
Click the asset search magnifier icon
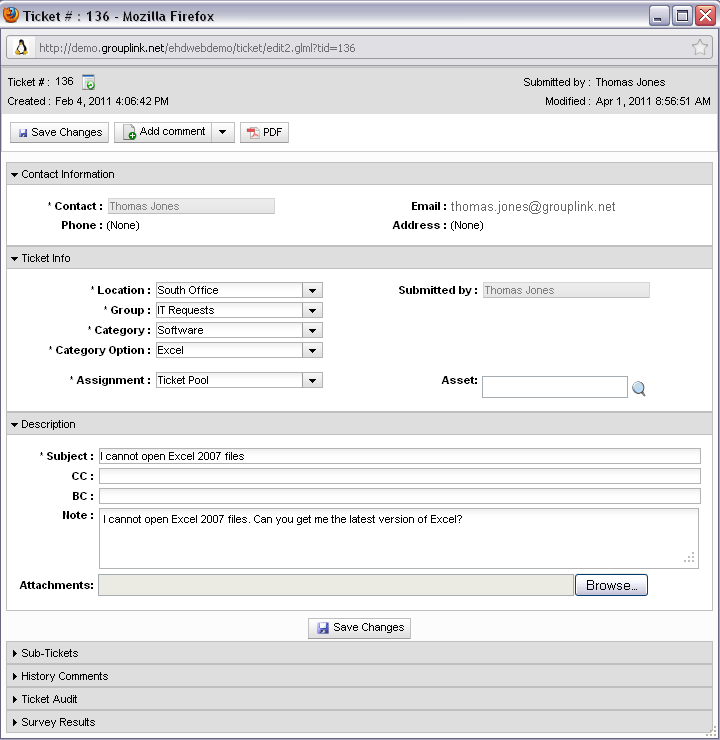tap(639, 388)
